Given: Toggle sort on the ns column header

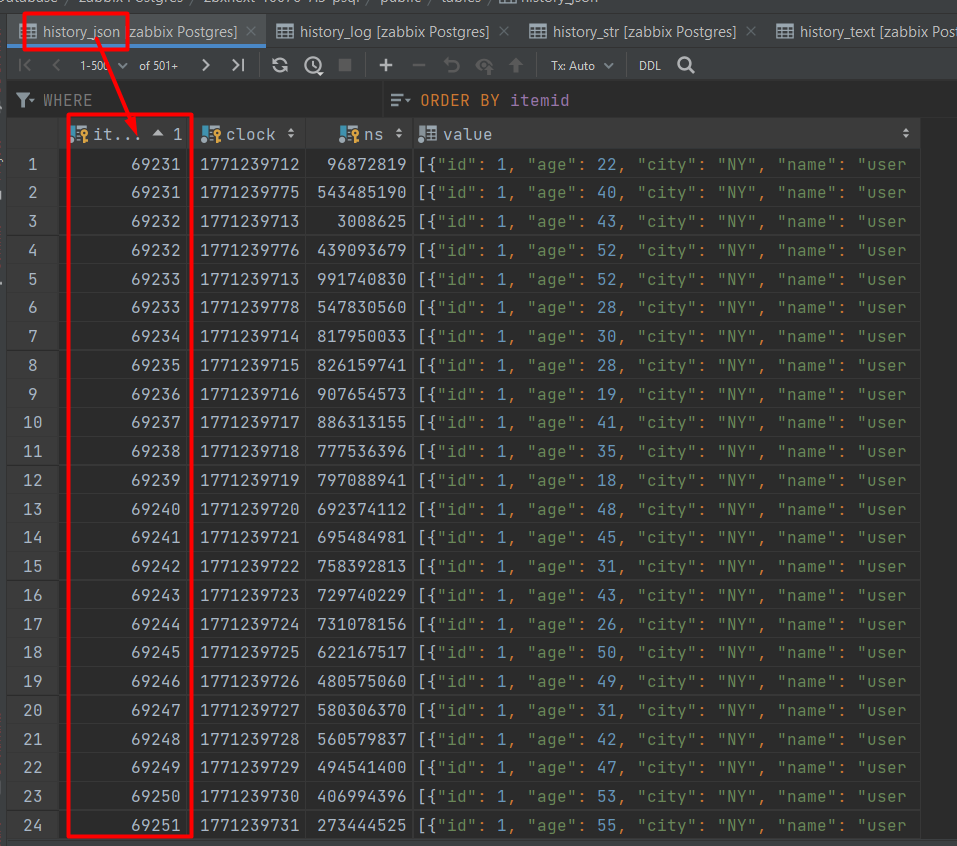Looking at the screenshot, I should 399,134.
